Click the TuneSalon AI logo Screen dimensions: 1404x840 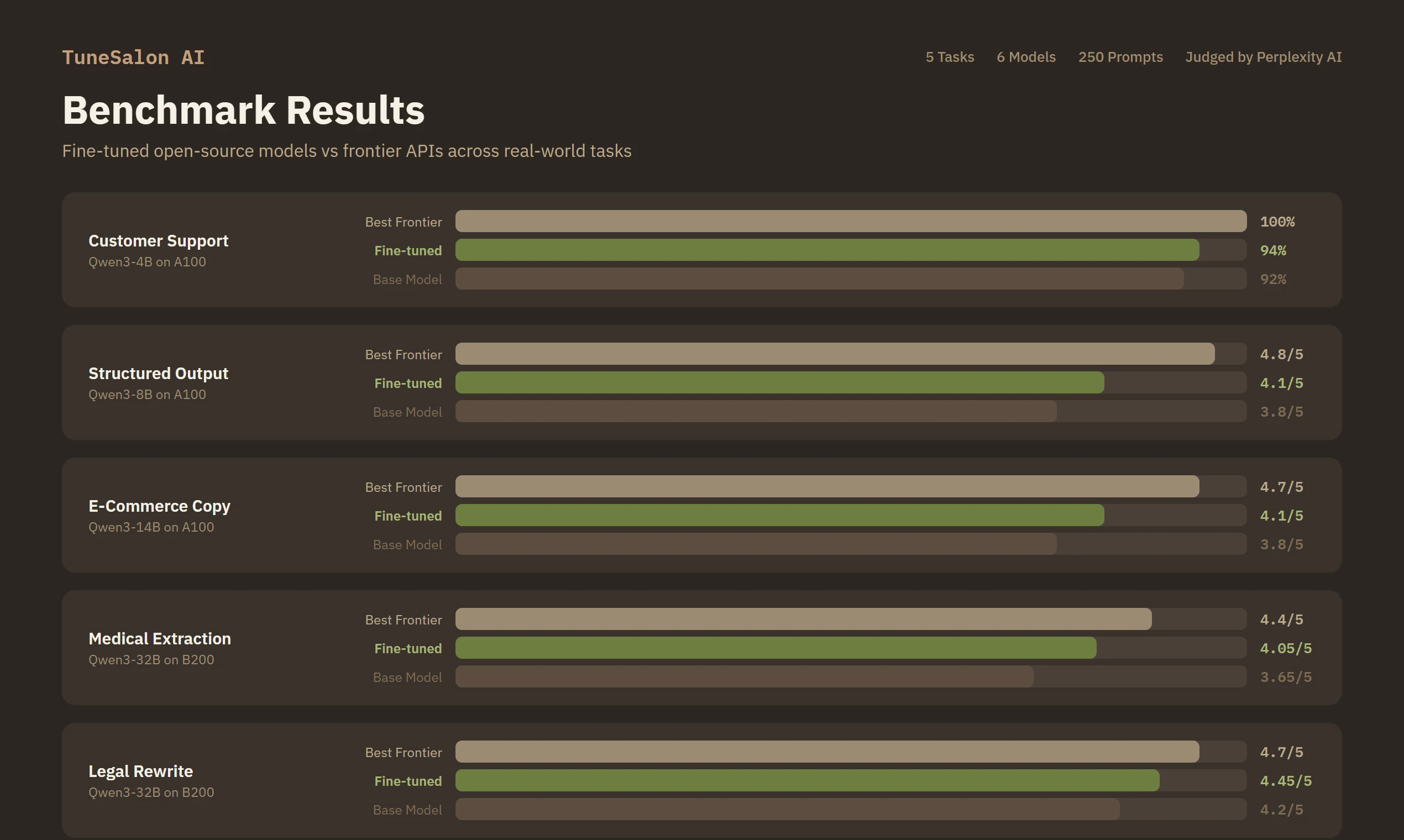click(133, 56)
